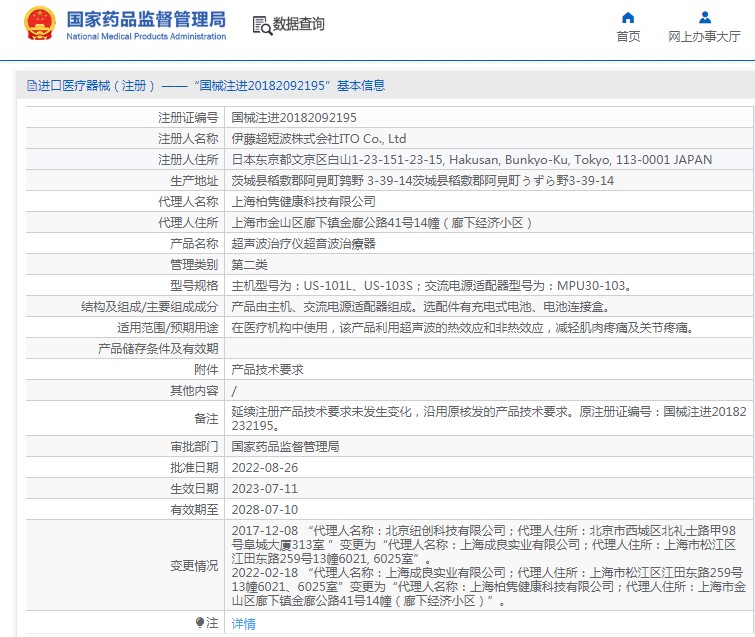
Task: Select the slash value in 其他内容 row
Action: [x=234, y=391]
